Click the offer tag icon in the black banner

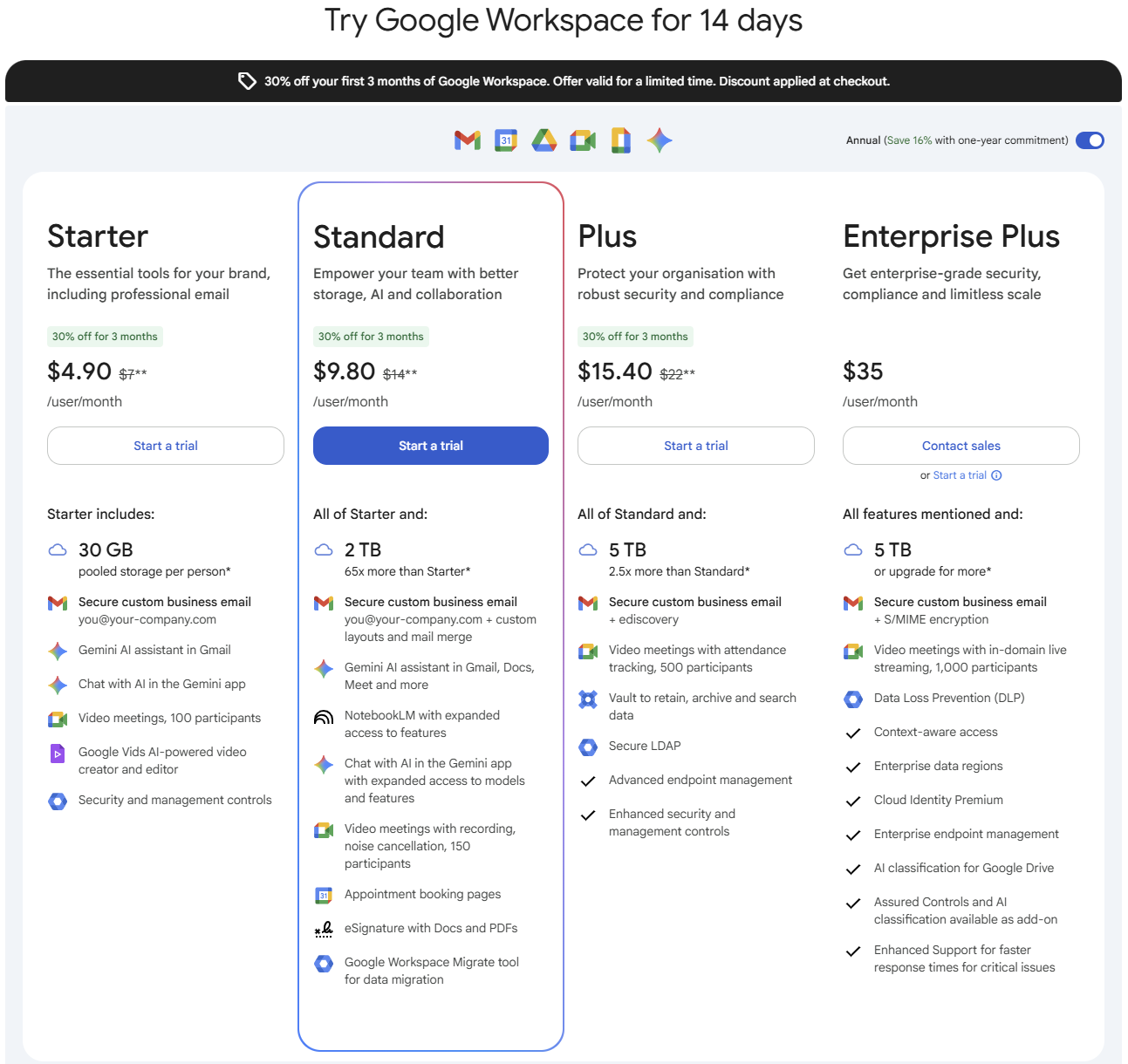pos(247,81)
